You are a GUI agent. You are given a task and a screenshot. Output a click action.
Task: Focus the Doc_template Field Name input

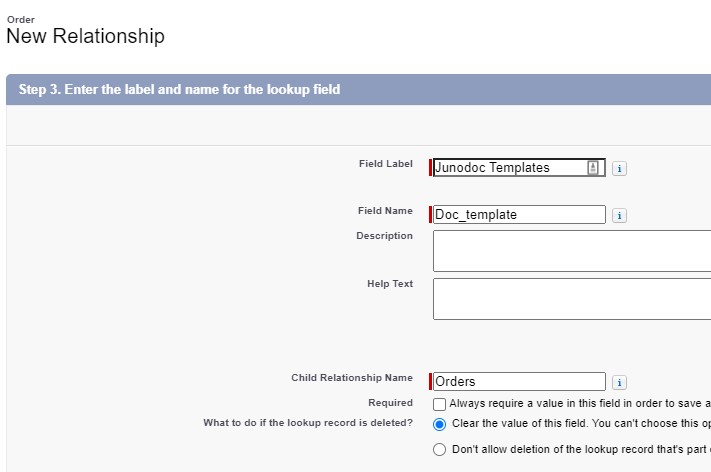pyautogui.click(x=519, y=214)
